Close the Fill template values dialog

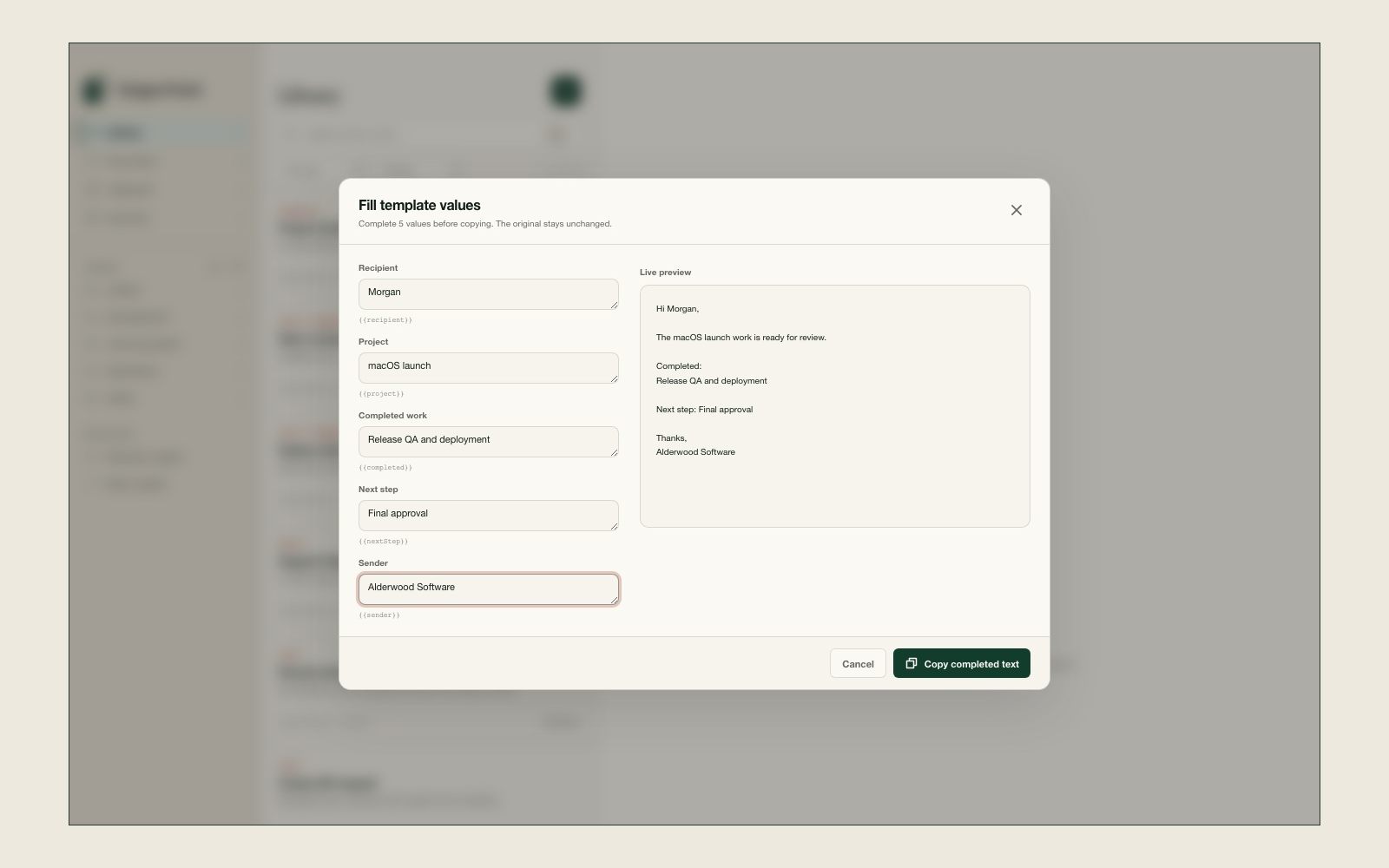click(1017, 210)
